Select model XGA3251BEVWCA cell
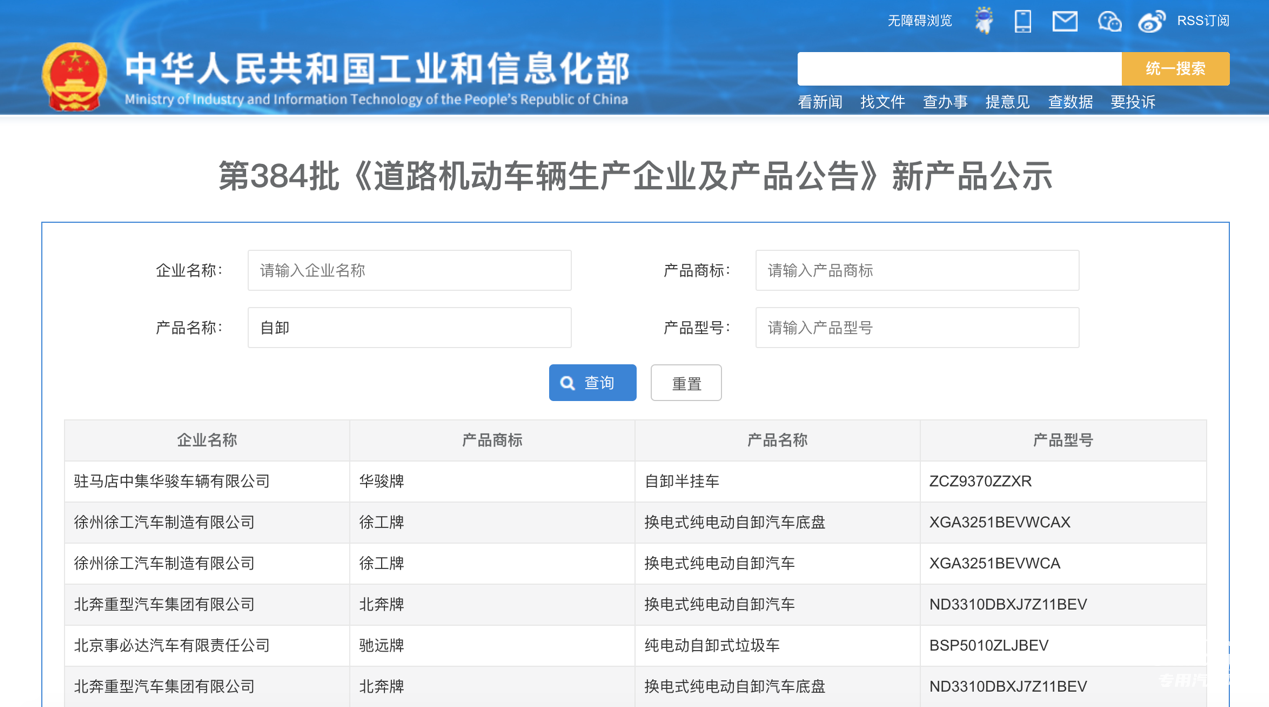 pyautogui.click(x=1063, y=563)
